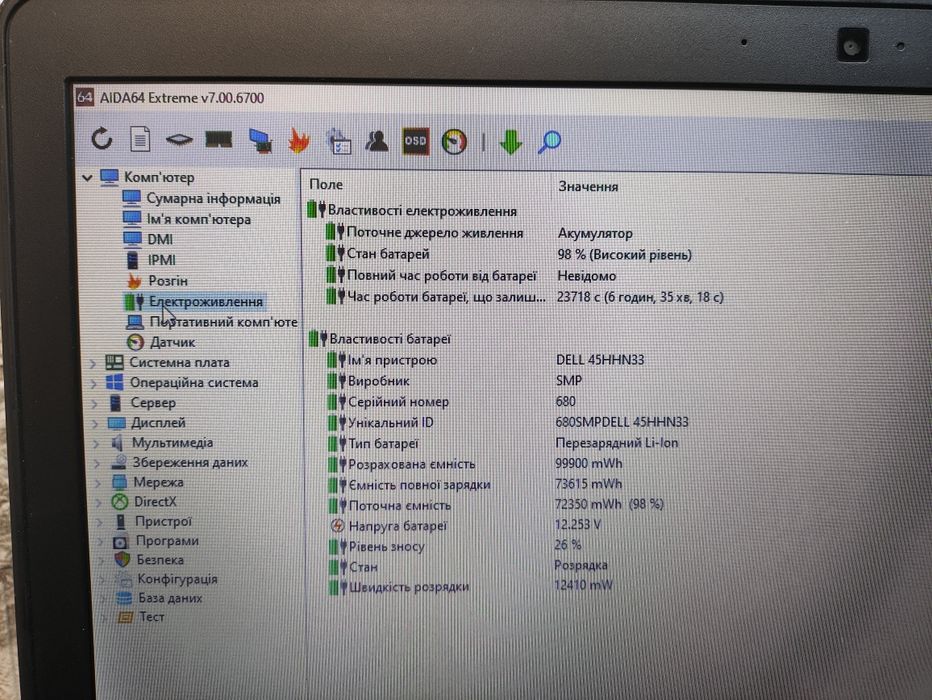
Task: Click the memory module toolbar icon
Action: (x=219, y=140)
